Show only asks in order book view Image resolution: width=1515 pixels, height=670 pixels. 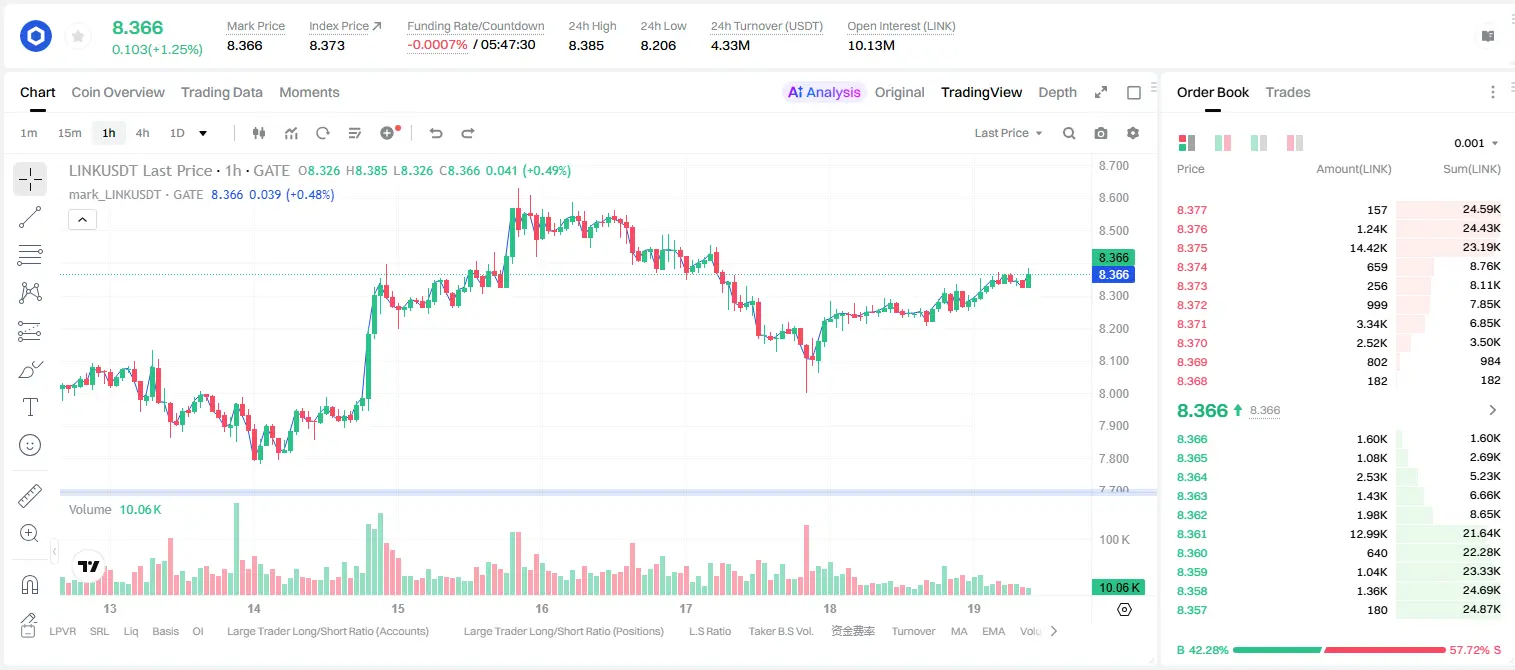click(1295, 143)
